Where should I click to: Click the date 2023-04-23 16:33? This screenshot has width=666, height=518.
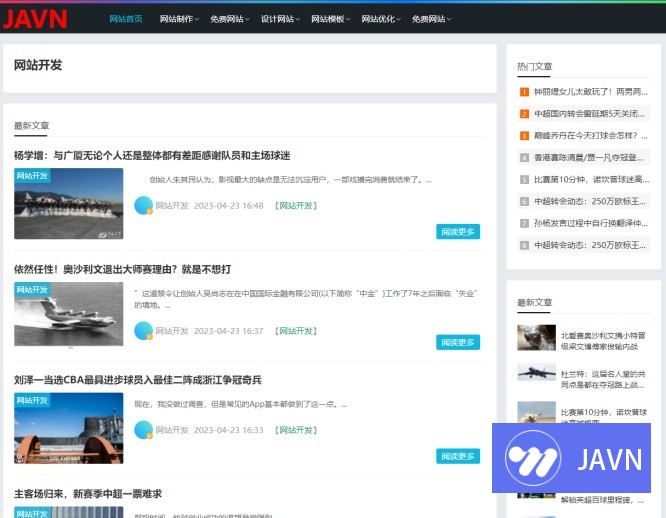coord(229,430)
